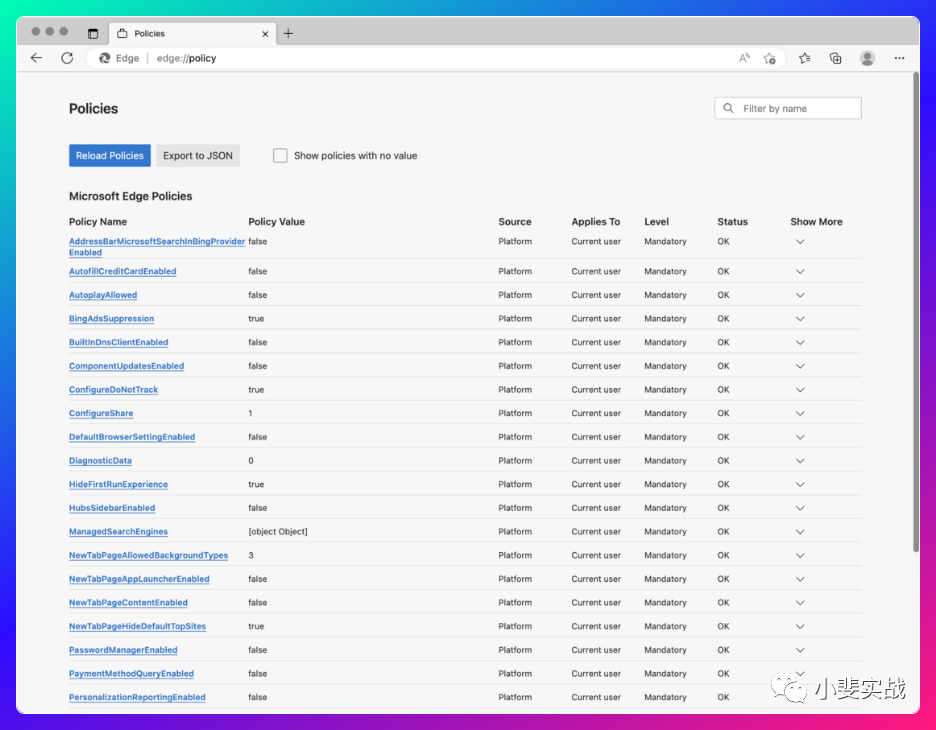The image size is (936, 730).
Task: Expand ConfigureShare row chevron
Action: [x=800, y=413]
